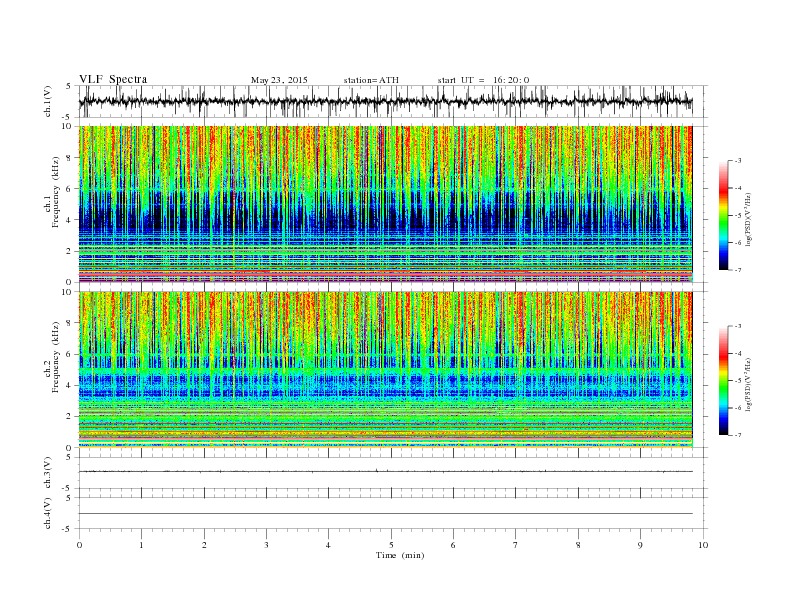The width and height of the screenshot is (792, 612).
Task: Click the '4' kHz tick on ch.2 spectrogram axis
Action: [70, 385]
